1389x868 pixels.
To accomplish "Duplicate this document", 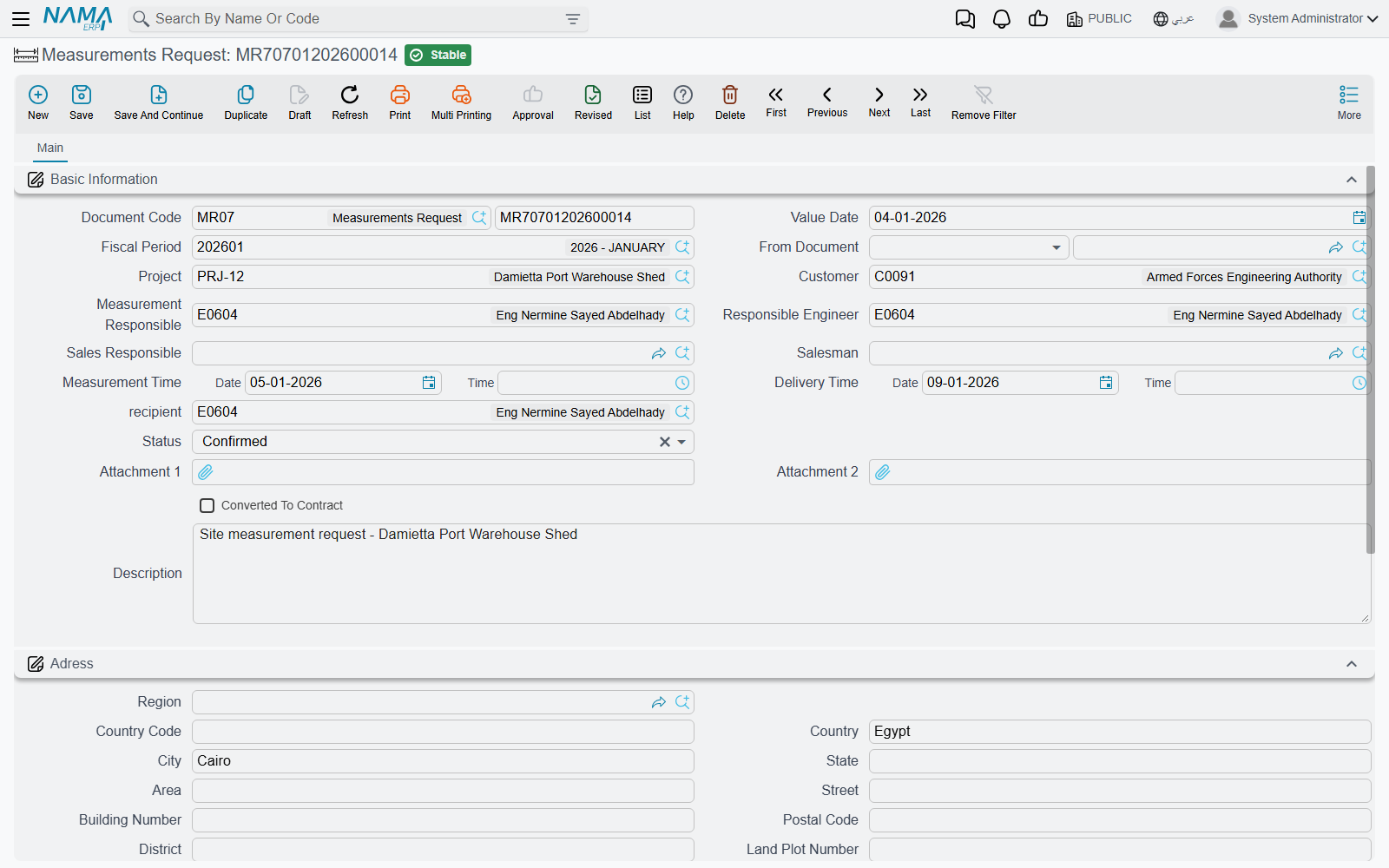I will tap(246, 102).
